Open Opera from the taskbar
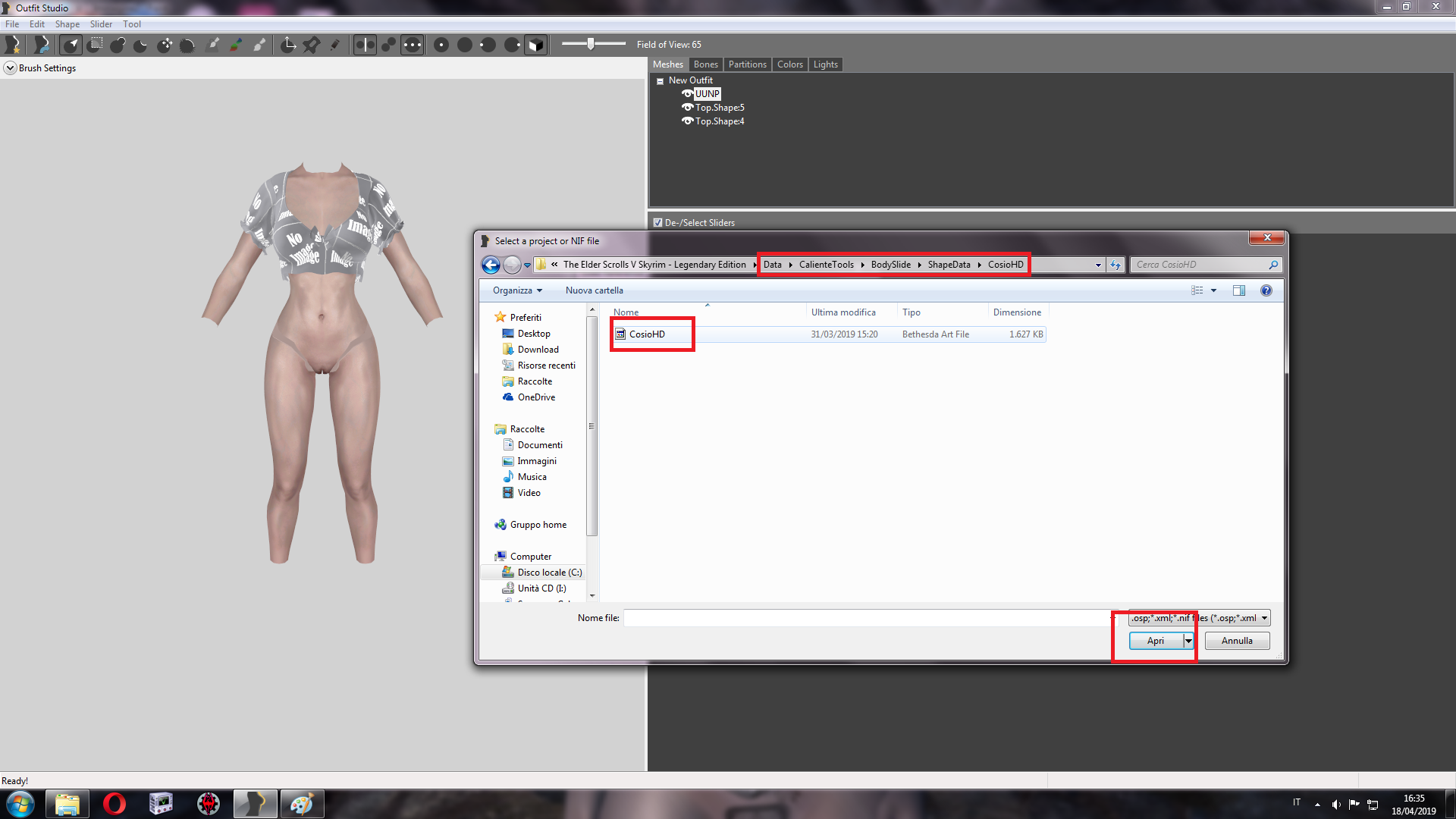Image resolution: width=1456 pixels, height=819 pixels. click(115, 804)
